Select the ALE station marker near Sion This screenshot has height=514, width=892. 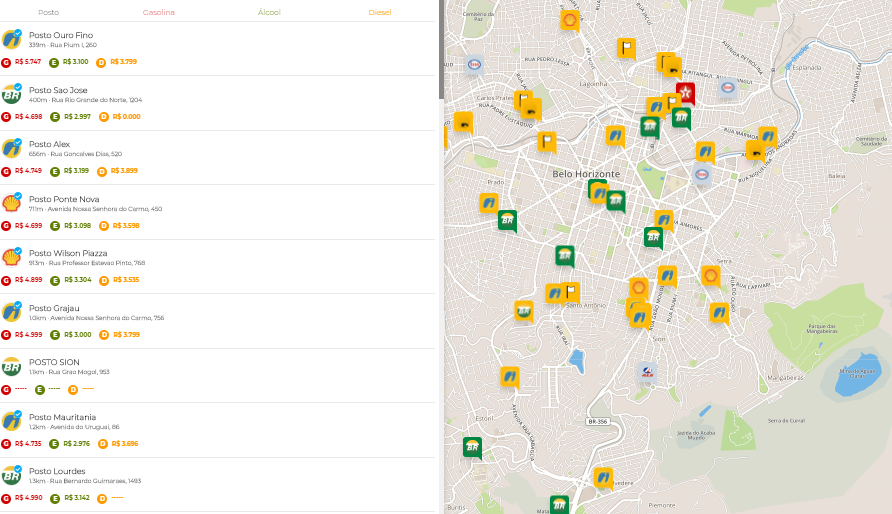[647, 373]
